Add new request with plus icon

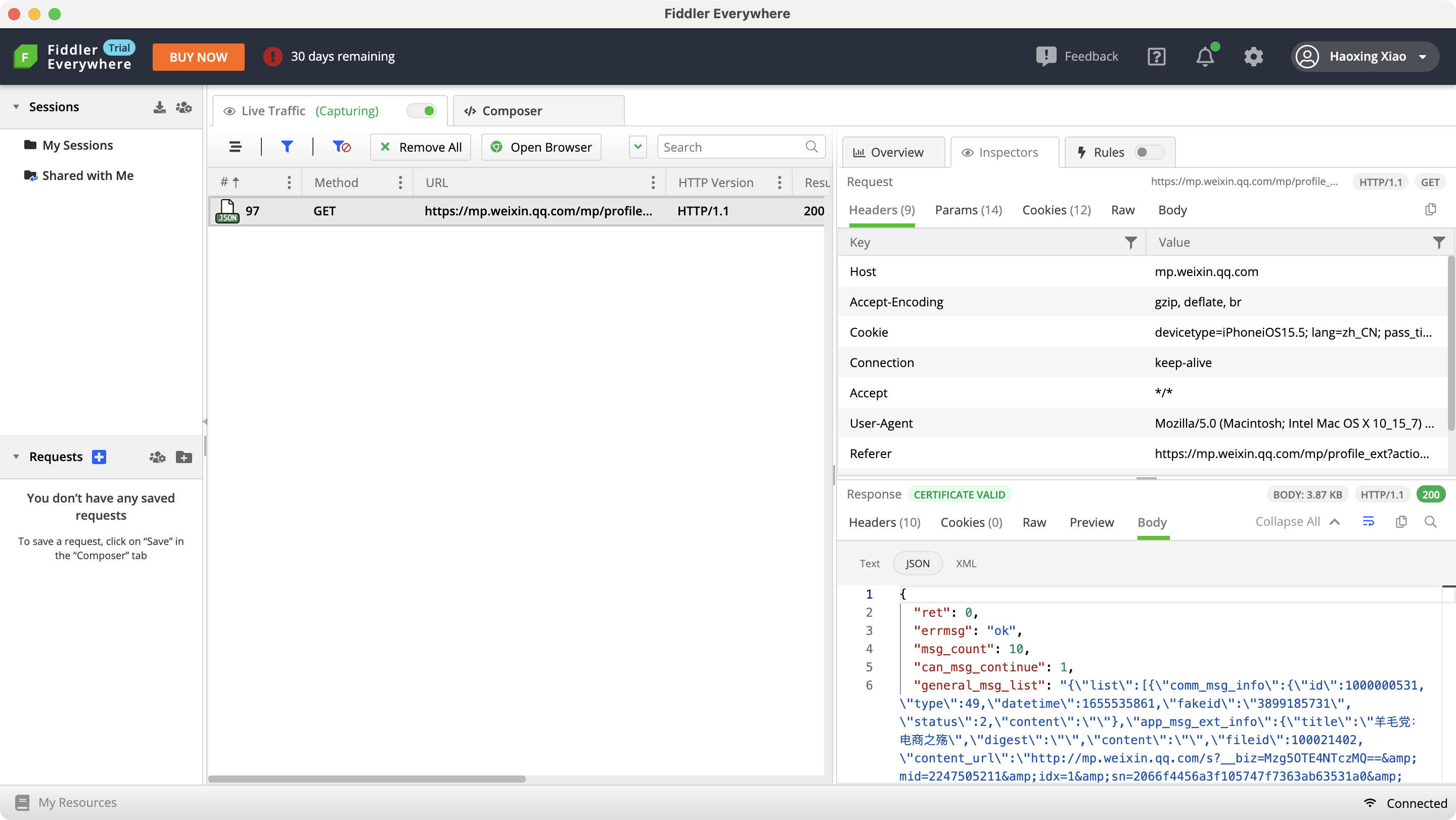click(x=99, y=457)
